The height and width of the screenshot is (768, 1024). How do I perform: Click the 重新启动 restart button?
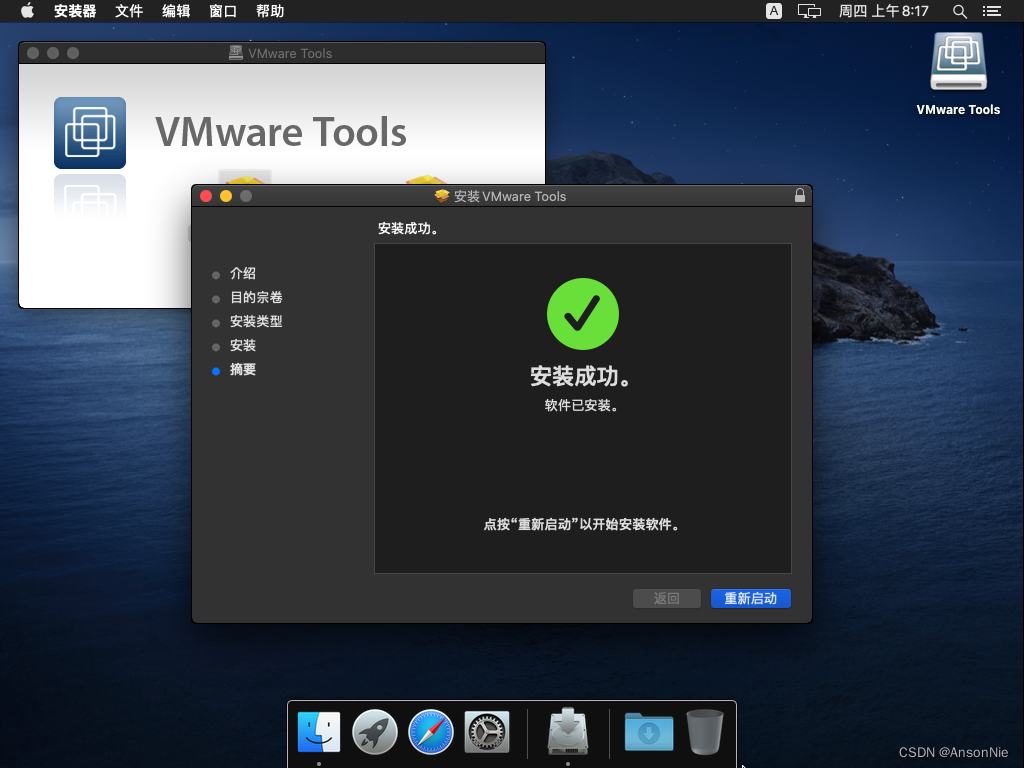pyautogui.click(x=750, y=598)
